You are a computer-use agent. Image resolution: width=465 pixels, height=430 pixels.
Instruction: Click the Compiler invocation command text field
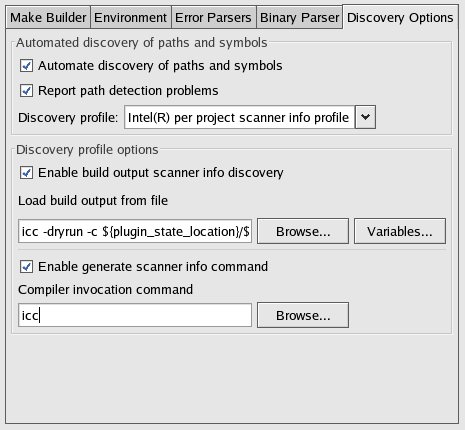click(135, 315)
